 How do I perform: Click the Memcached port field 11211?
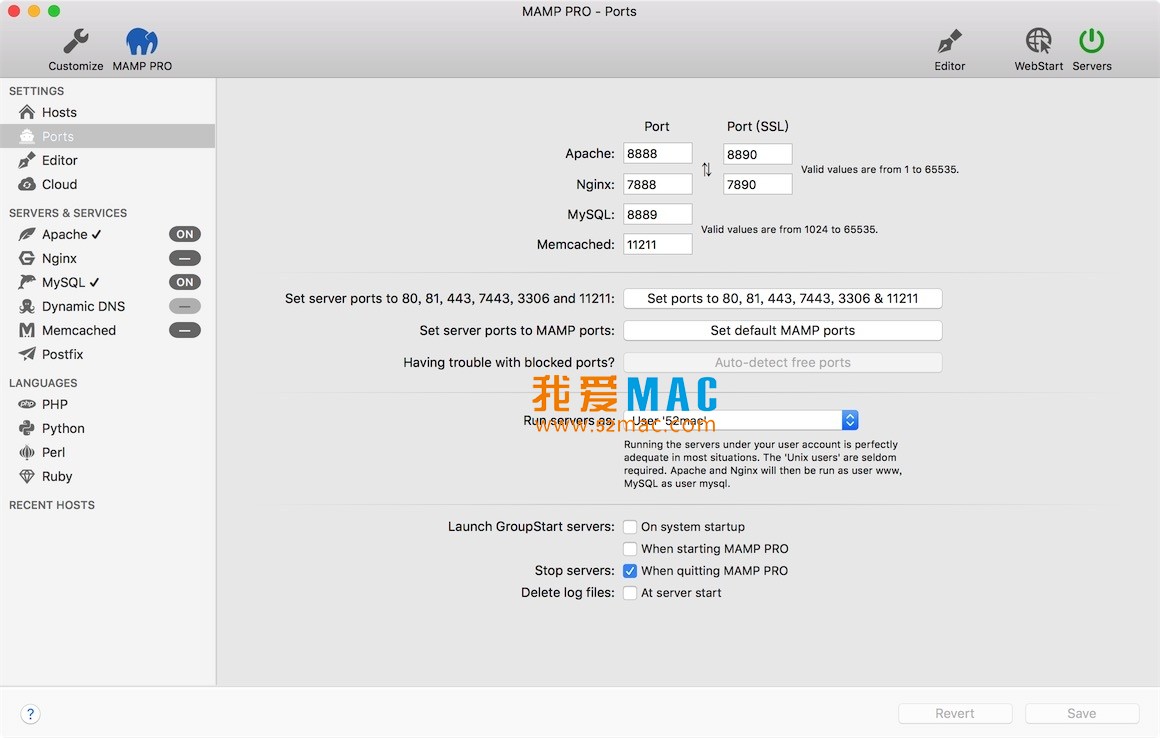pos(658,245)
